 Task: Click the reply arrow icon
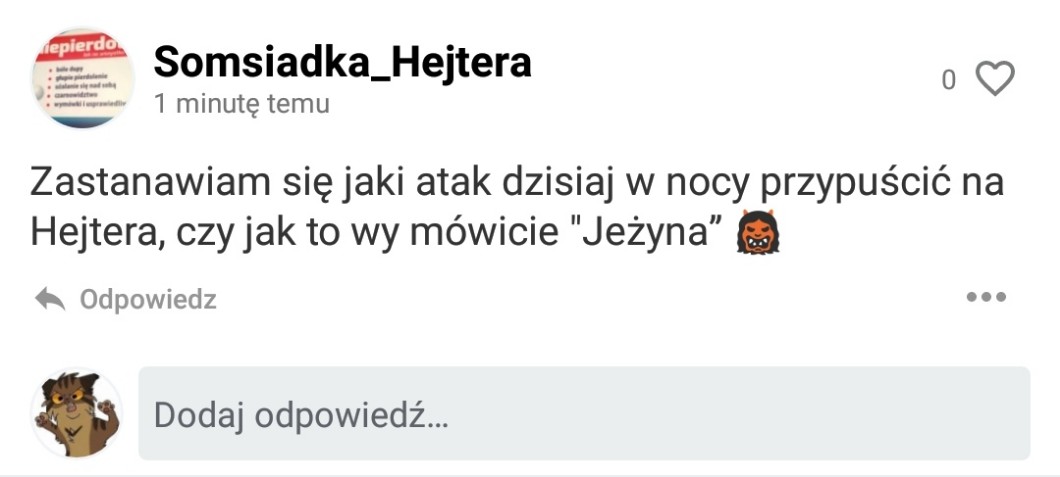coord(50,298)
